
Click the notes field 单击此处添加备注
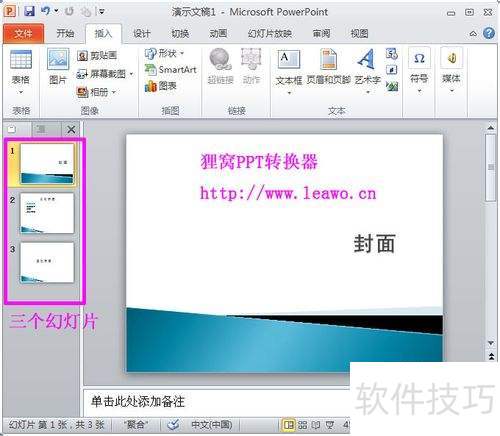click(216, 402)
